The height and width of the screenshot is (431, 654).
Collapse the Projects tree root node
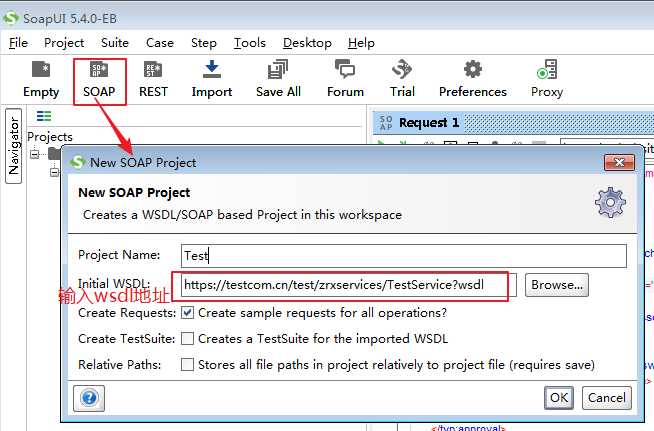34,154
